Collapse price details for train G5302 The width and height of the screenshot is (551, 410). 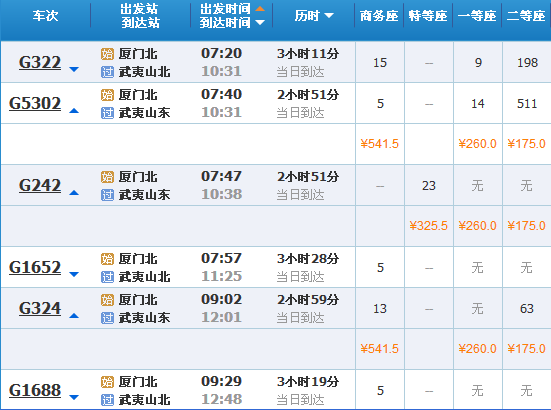click(74, 111)
